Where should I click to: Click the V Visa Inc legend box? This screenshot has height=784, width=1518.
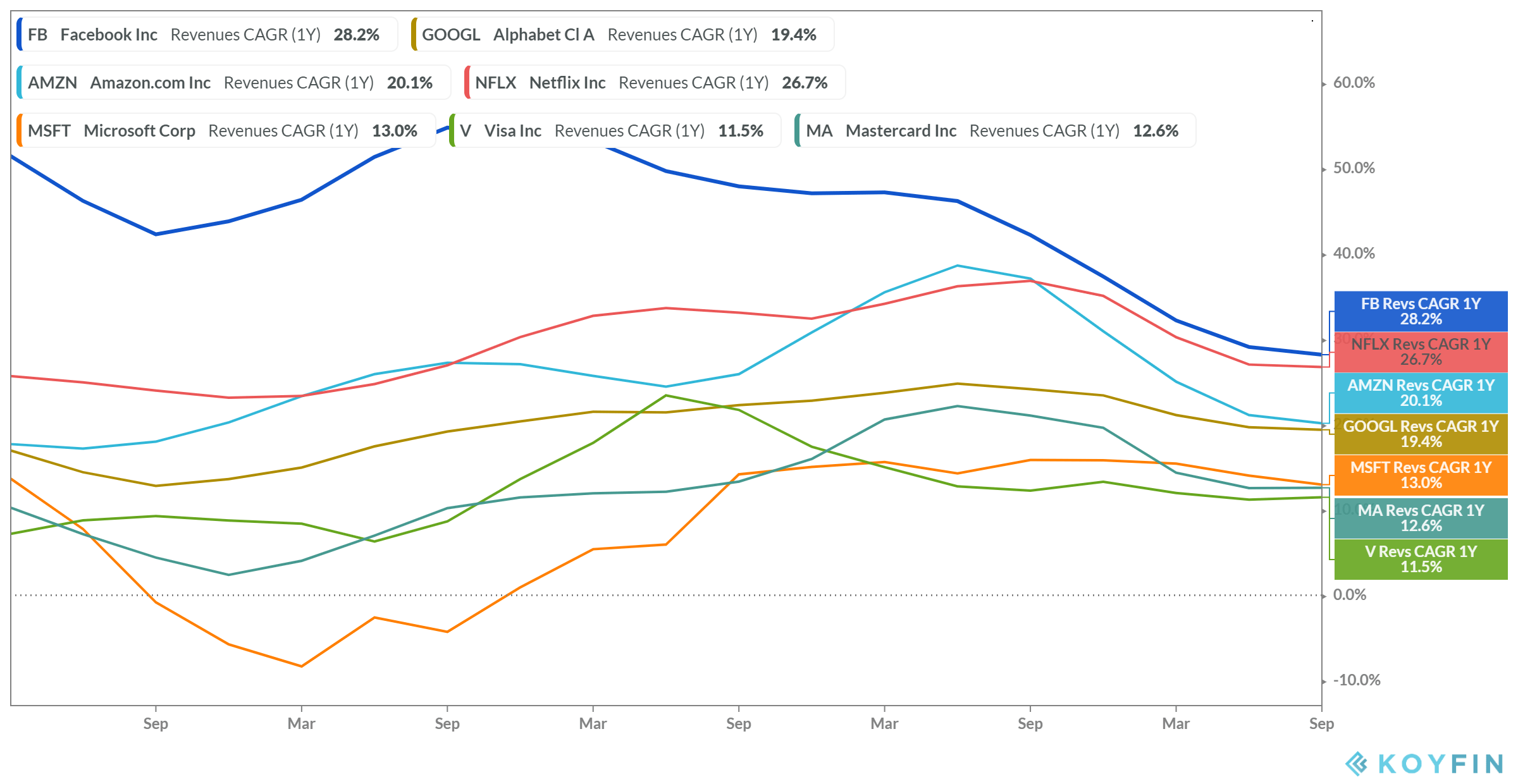click(x=615, y=131)
